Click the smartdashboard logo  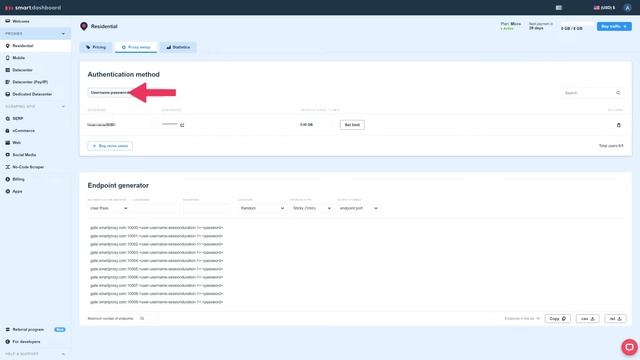[33, 8]
